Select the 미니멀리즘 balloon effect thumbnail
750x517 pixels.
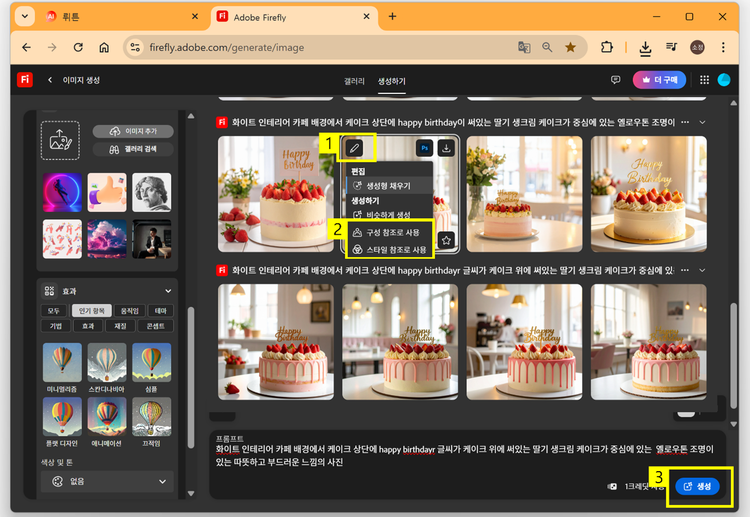[x=62, y=362]
